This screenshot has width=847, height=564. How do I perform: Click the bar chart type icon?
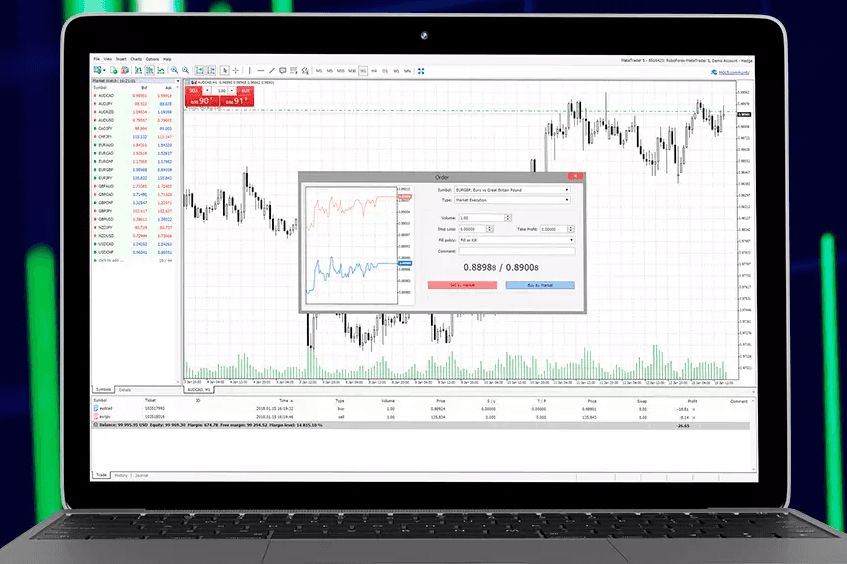point(138,70)
